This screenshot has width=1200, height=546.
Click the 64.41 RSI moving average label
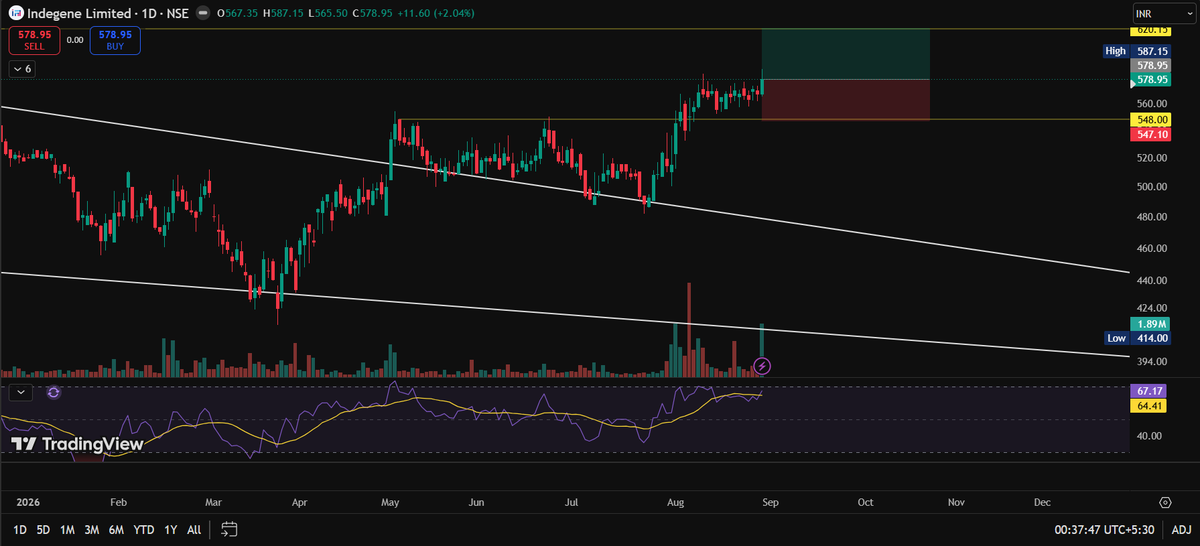[1150, 406]
